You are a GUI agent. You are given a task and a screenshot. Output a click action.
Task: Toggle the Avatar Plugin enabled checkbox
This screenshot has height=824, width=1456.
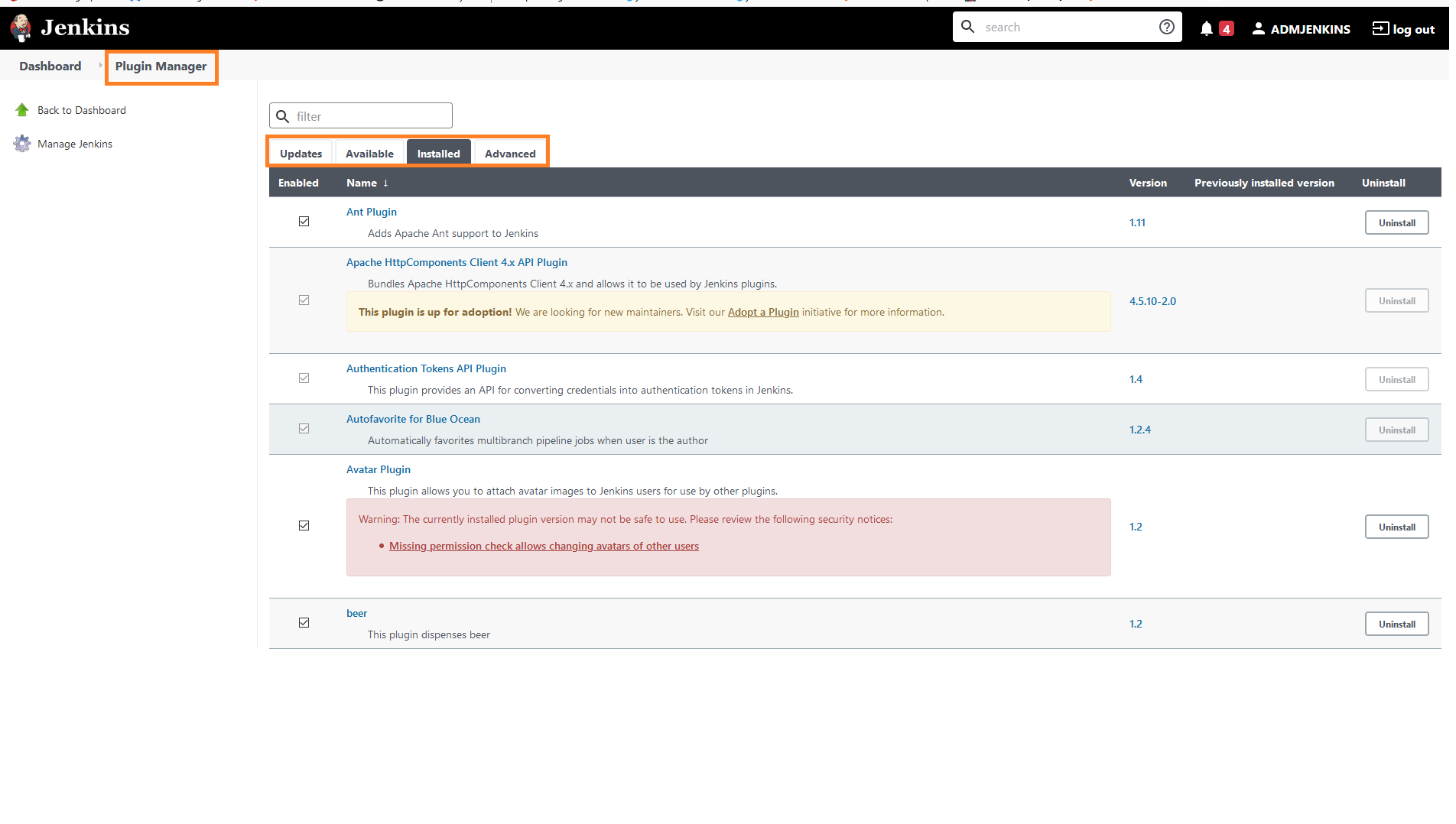pyautogui.click(x=304, y=526)
